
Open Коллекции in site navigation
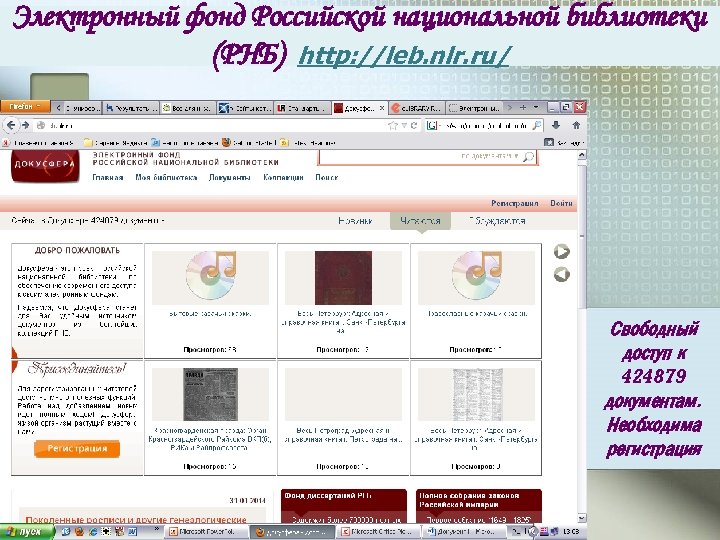(283, 177)
